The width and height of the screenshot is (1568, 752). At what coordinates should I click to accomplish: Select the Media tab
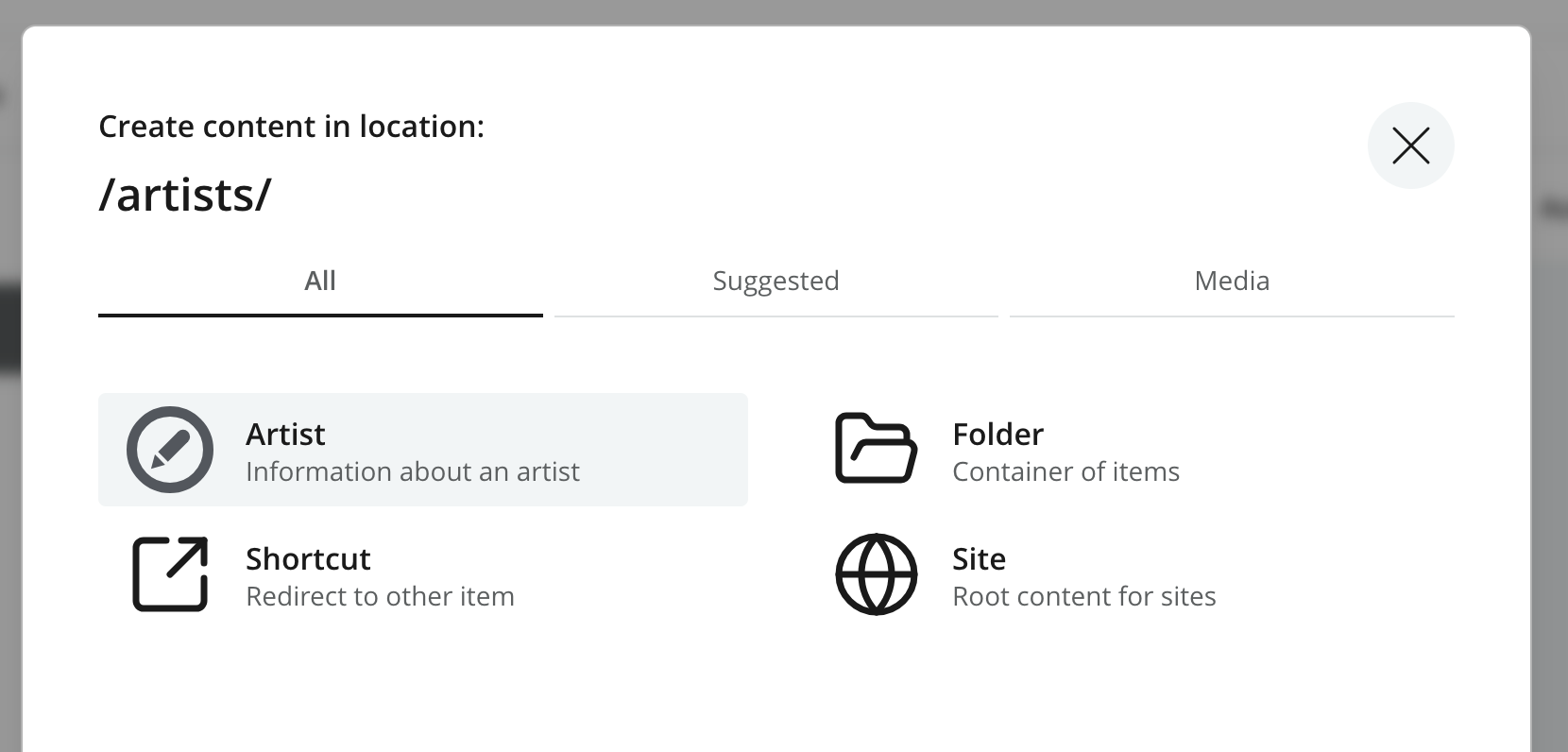point(1232,282)
